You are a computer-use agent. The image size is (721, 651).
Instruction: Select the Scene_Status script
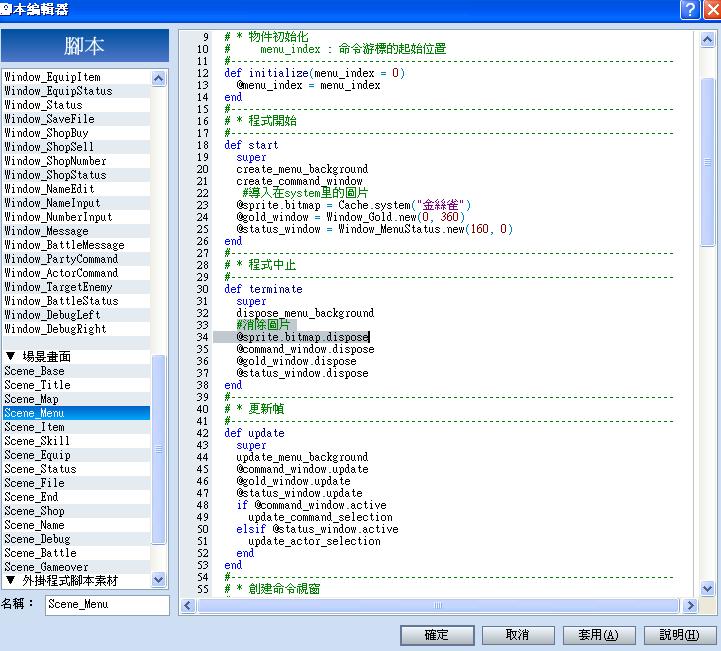click(76, 469)
